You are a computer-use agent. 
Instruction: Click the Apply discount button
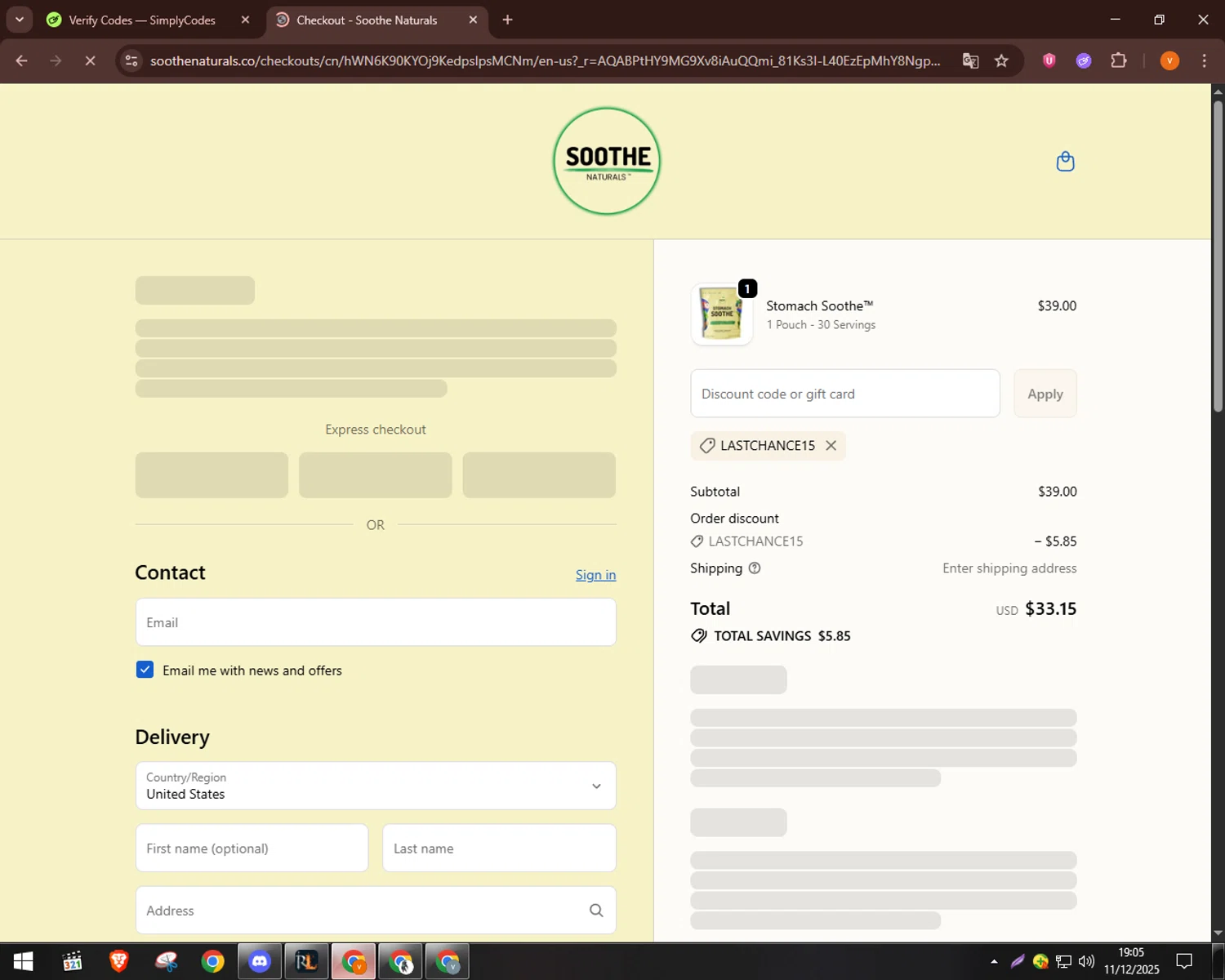tap(1045, 394)
